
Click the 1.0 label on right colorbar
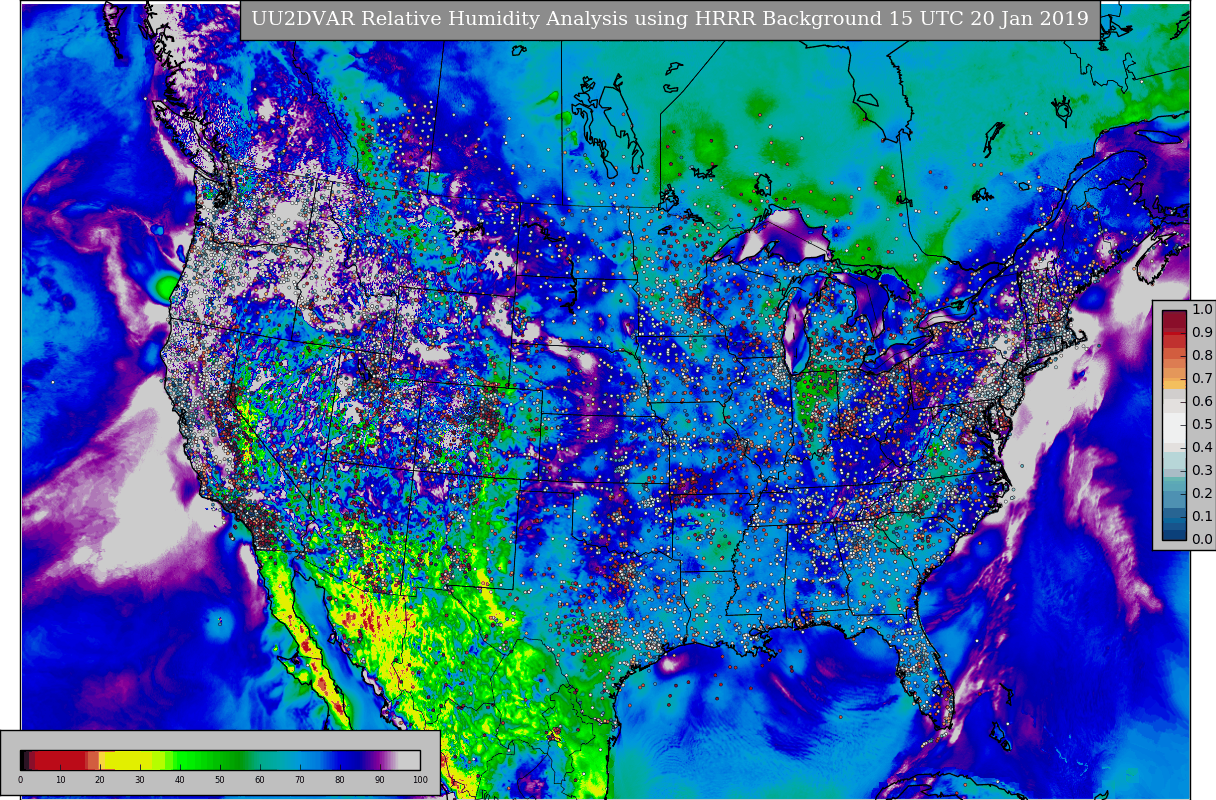tap(1202, 310)
